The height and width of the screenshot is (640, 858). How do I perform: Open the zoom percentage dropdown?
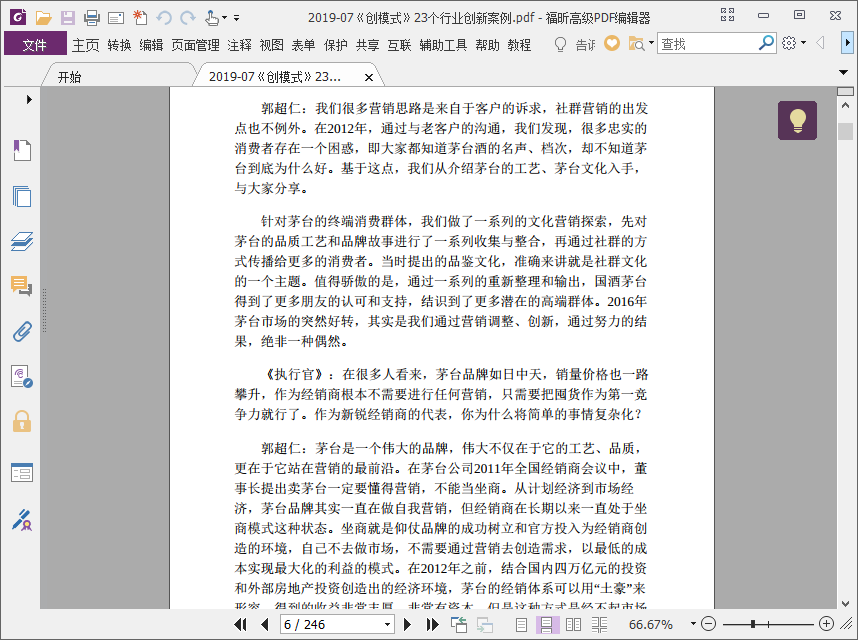[693, 624]
